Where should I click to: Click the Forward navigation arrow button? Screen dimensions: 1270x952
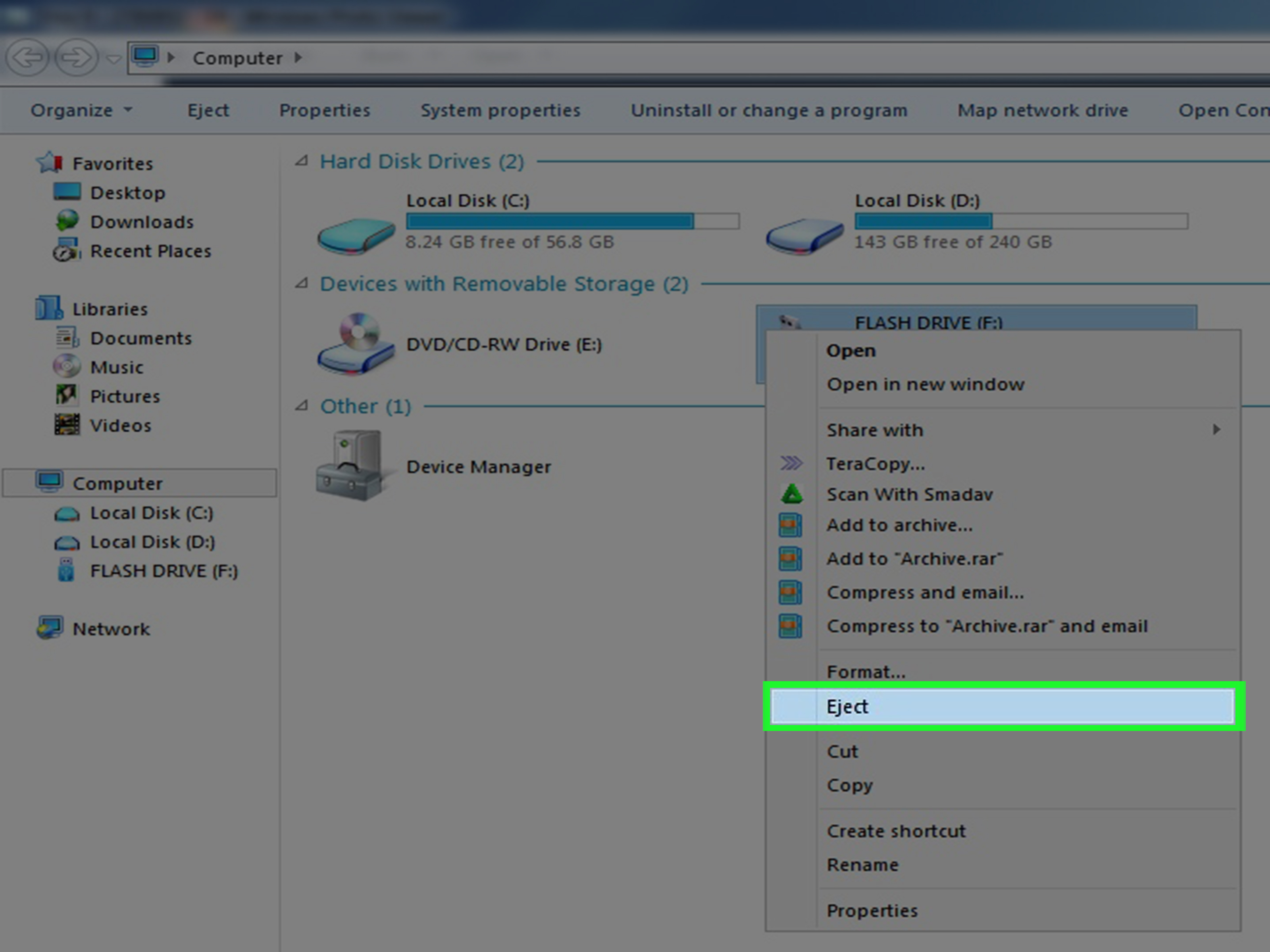[76, 58]
